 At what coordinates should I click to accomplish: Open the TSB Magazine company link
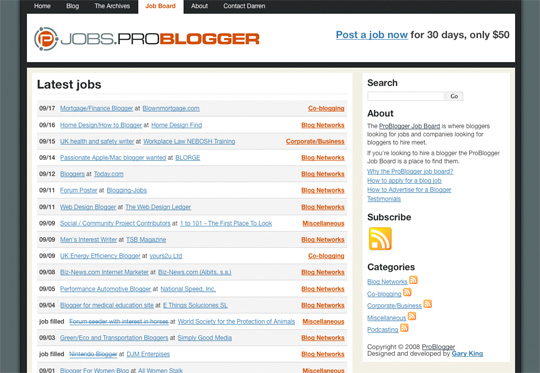coord(146,240)
